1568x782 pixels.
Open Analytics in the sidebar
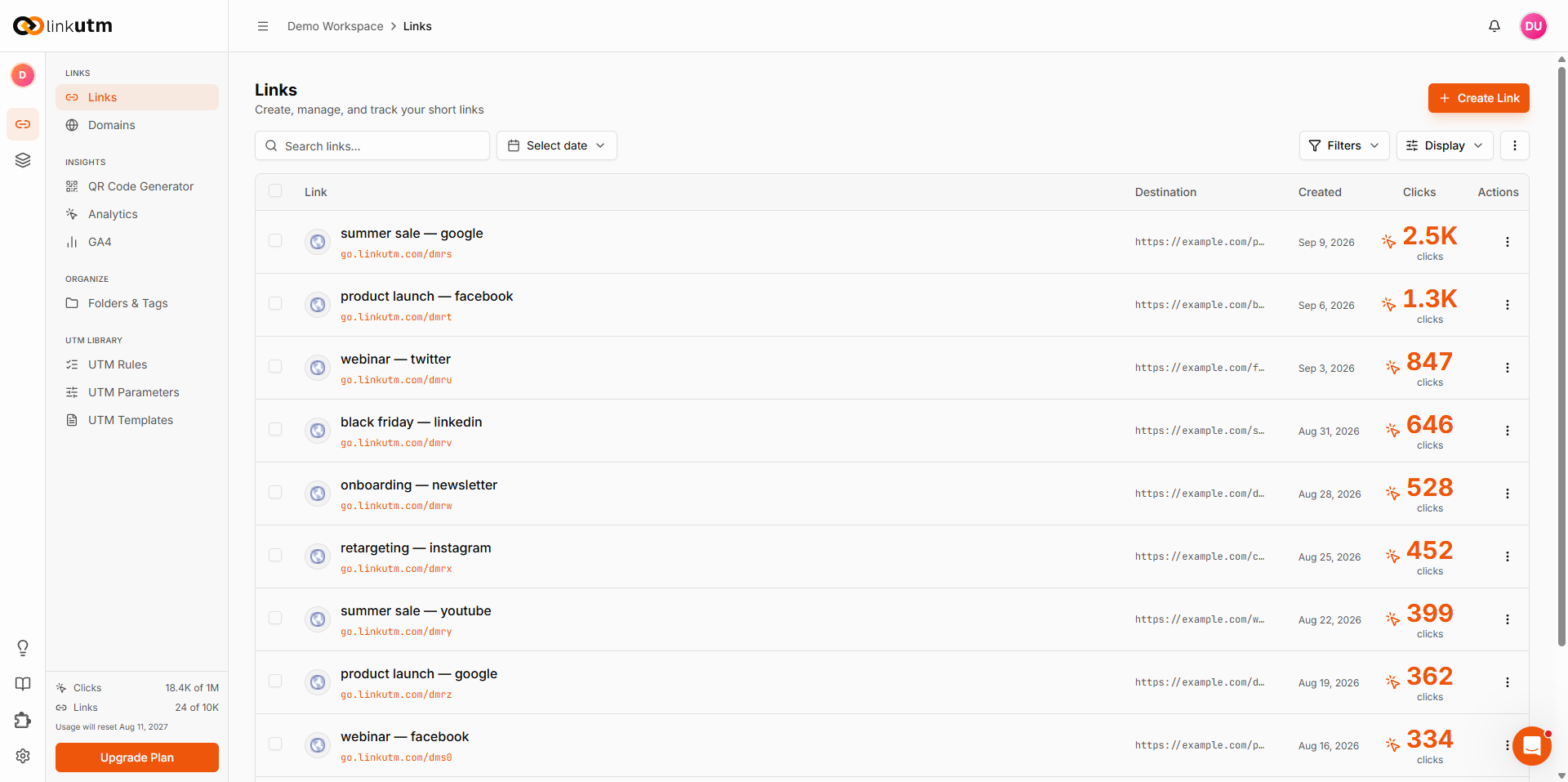click(x=137, y=214)
